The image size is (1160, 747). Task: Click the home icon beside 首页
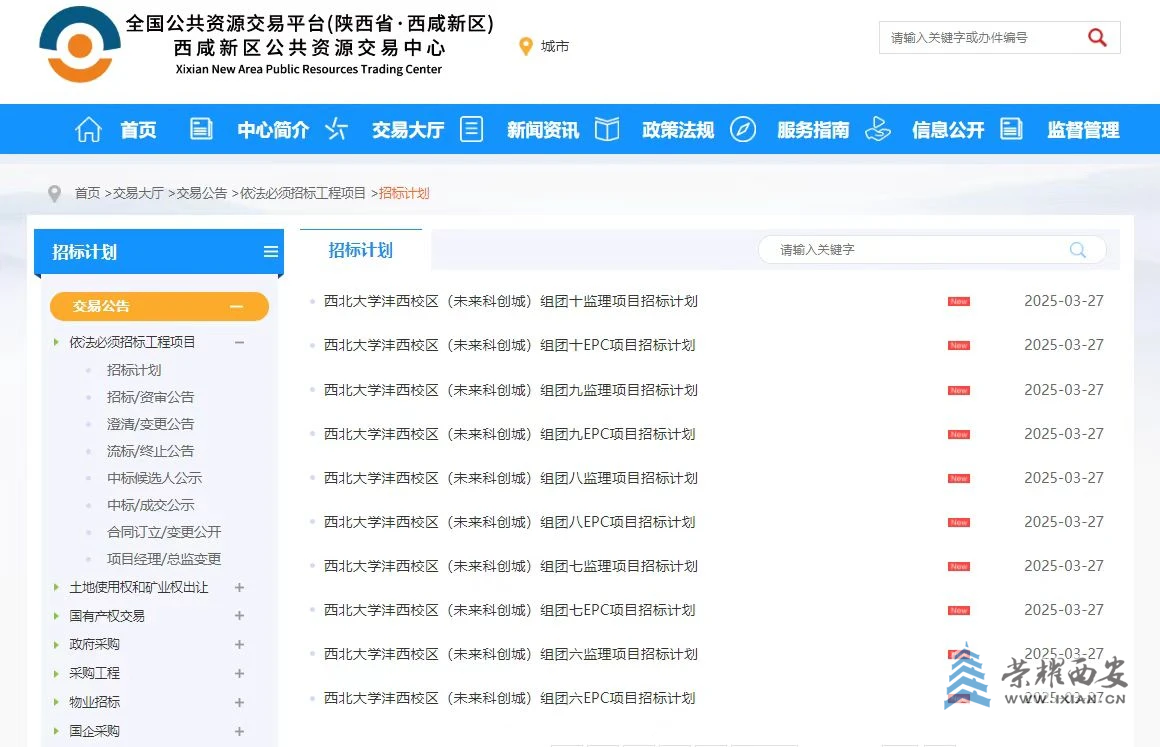coord(88,129)
